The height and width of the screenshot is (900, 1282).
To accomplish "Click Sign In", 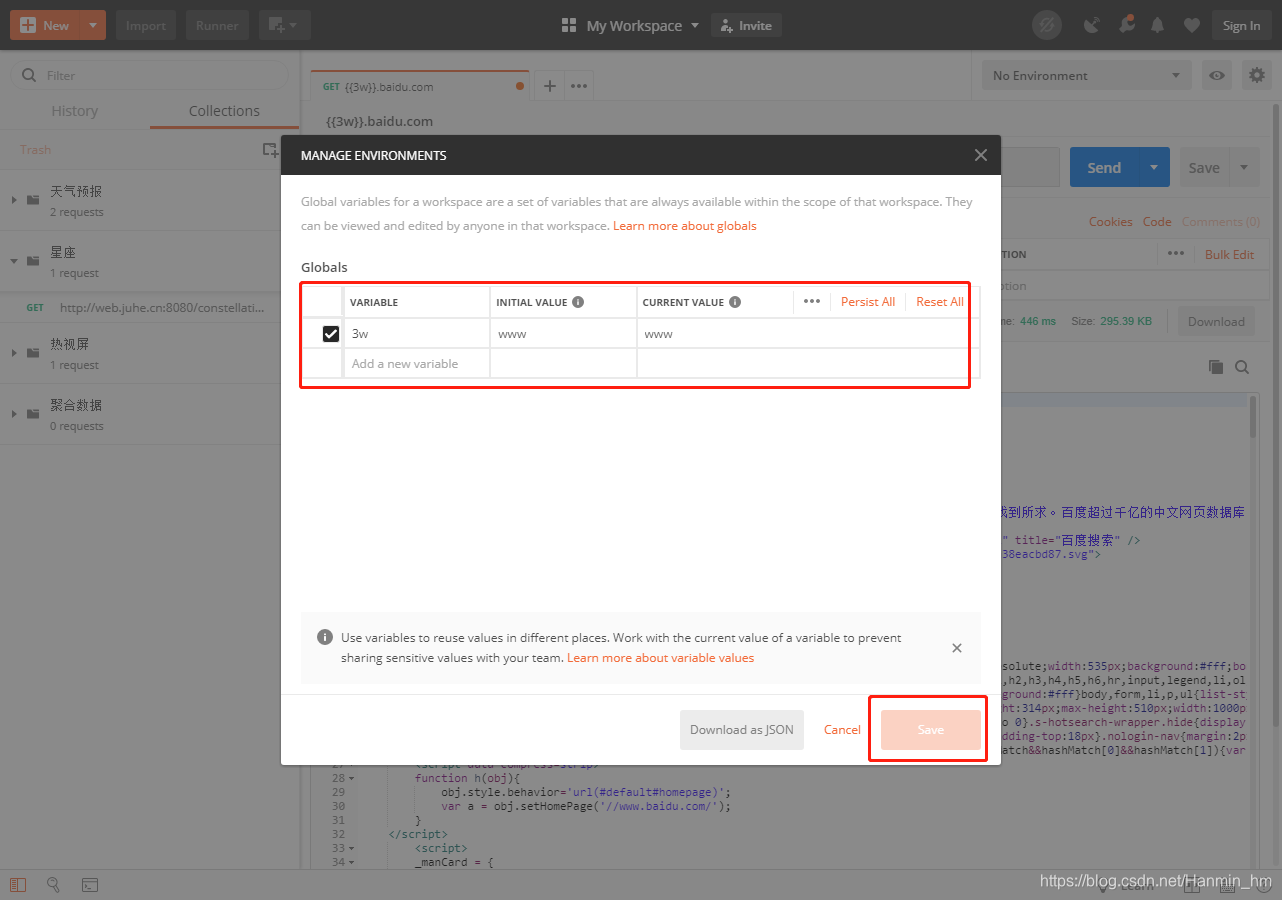I will click(1242, 25).
